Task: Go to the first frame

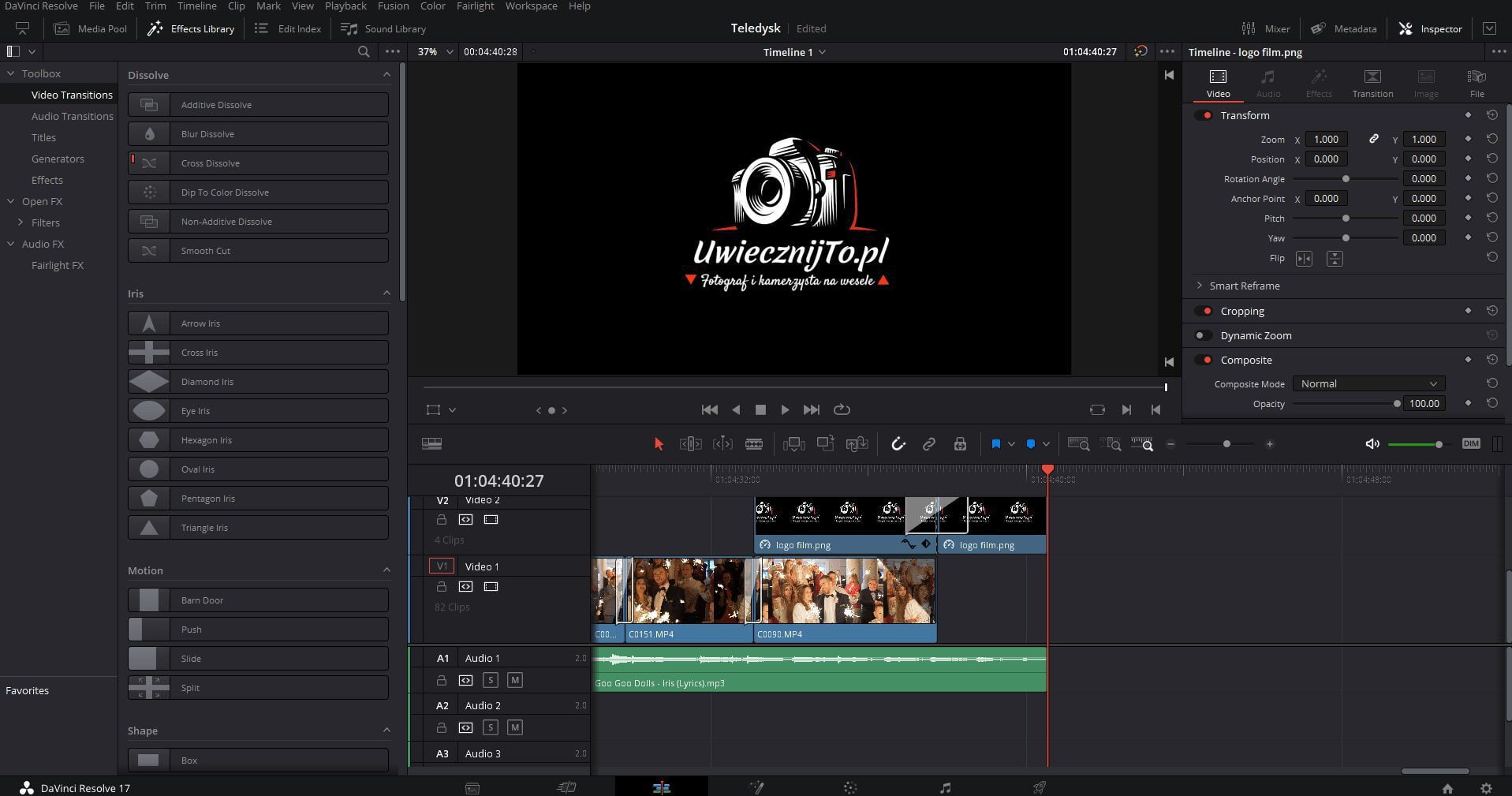Action: coord(710,409)
